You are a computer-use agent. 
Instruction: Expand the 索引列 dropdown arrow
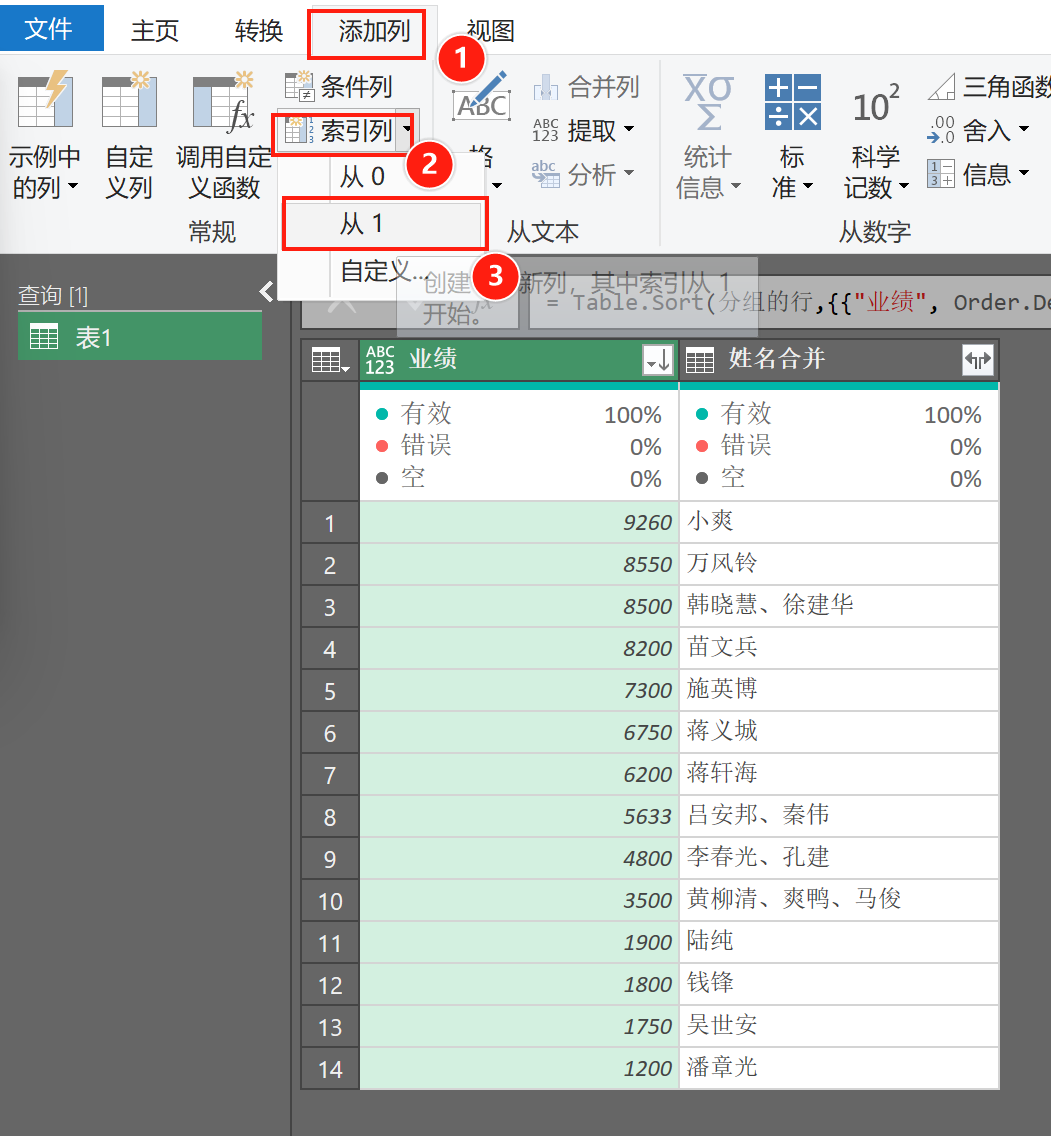click(406, 131)
